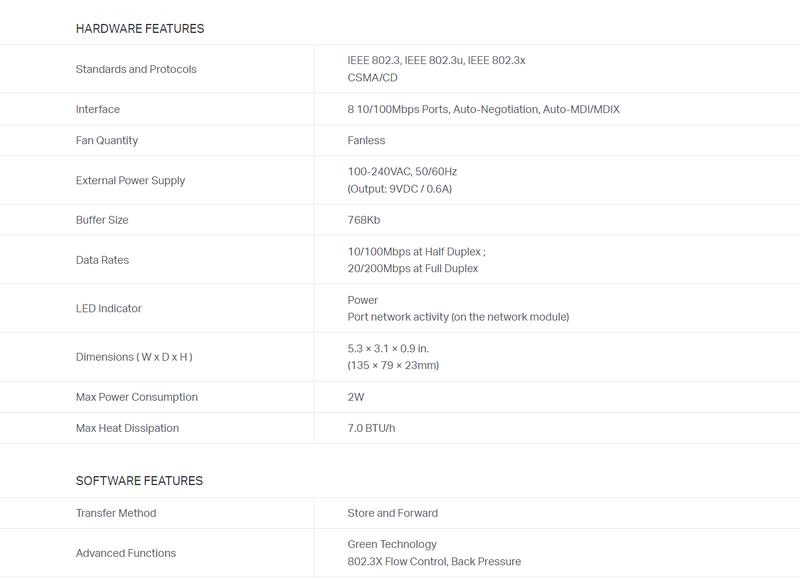Select the Standards and Protocols label
This screenshot has width=800, height=579.
click(x=136, y=69)
